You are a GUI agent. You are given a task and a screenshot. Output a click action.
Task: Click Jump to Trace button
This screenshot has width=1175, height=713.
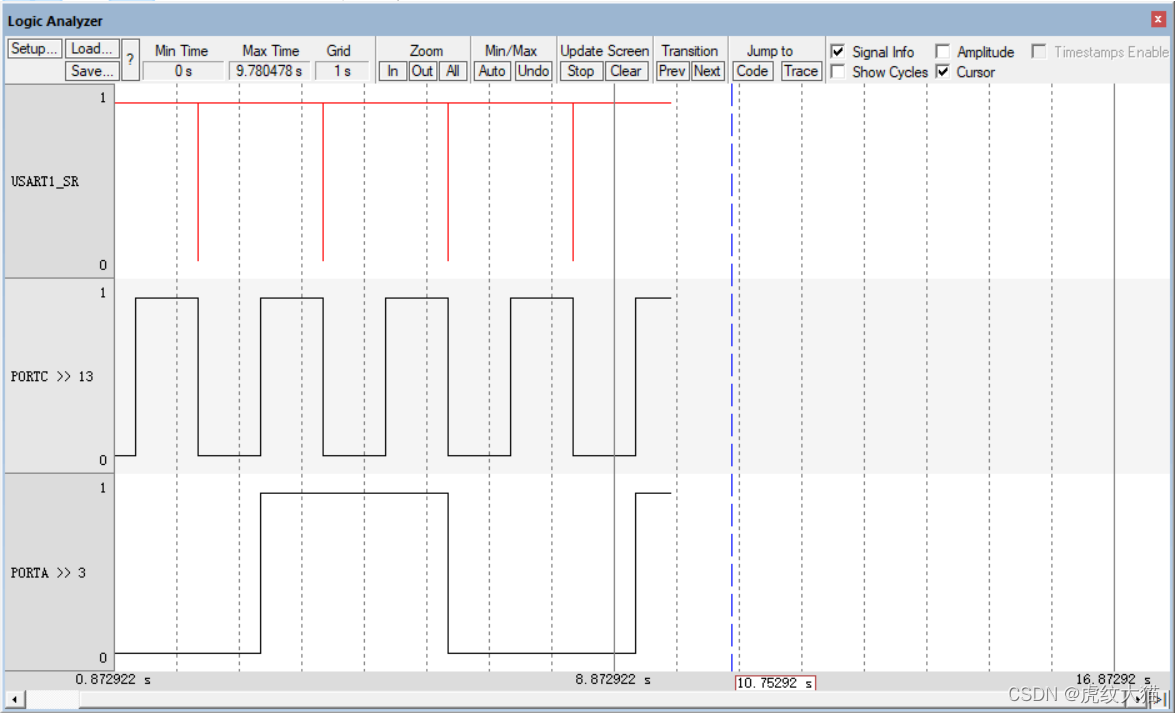801,71
